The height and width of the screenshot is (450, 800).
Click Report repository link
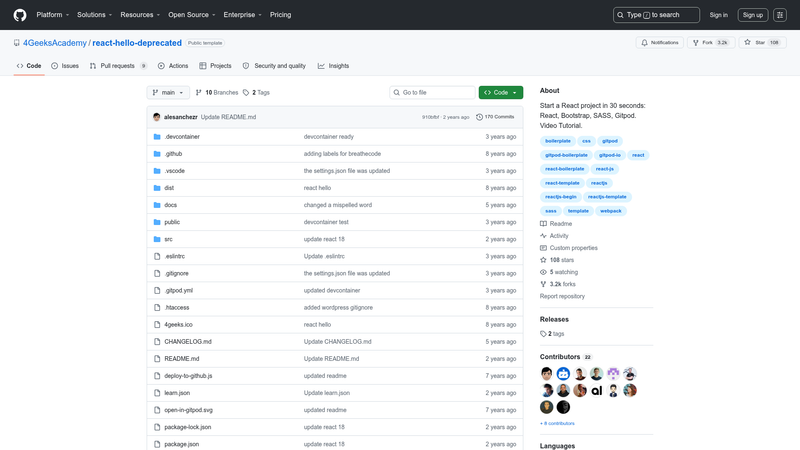click(x=562, y=296)
